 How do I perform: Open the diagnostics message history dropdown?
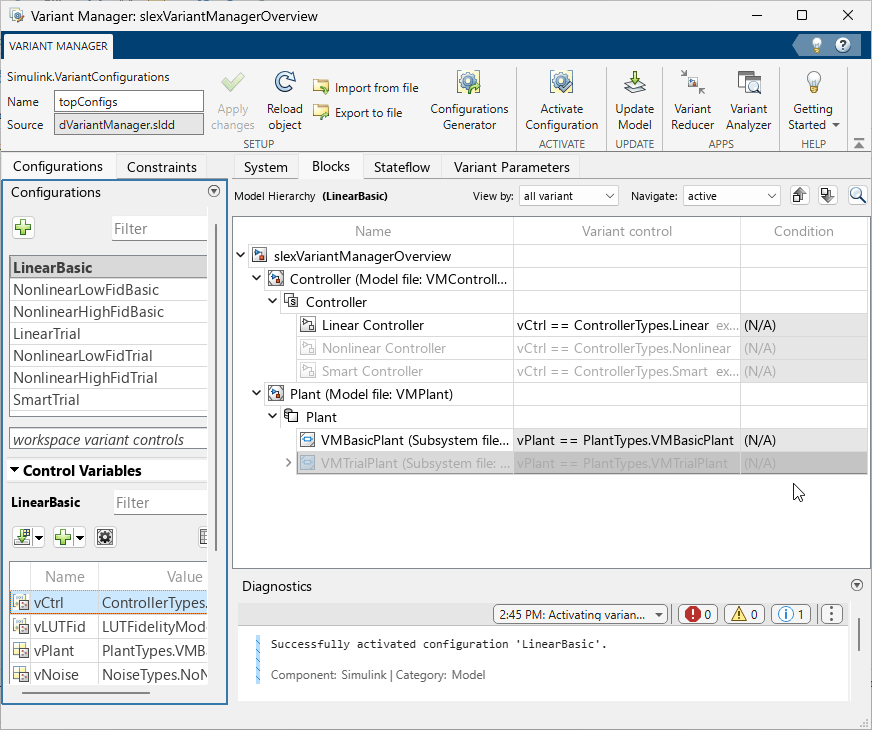580,614
